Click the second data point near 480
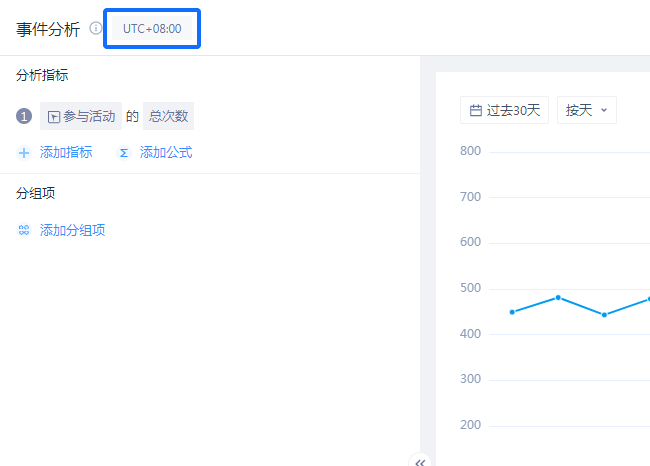Screen dimensions: 650x466 [558, 297]
